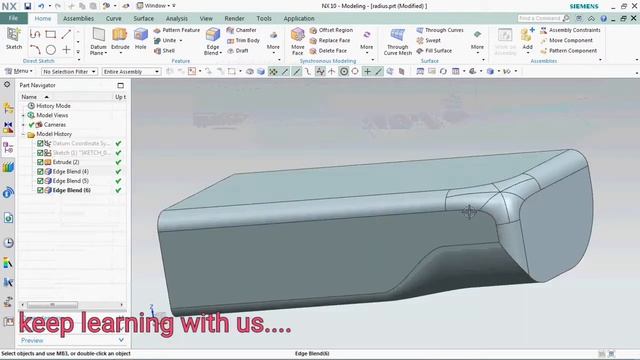Open the Surface ribbon tab
The width and height of the screenshot is (640, 360).
pyautogui.click(x=144, y=18)
